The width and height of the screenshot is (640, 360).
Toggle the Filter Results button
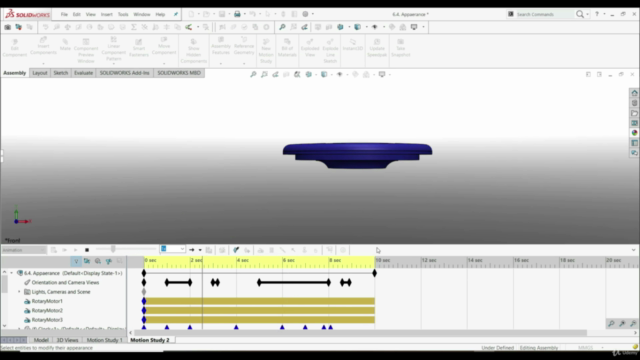point(120,261)
